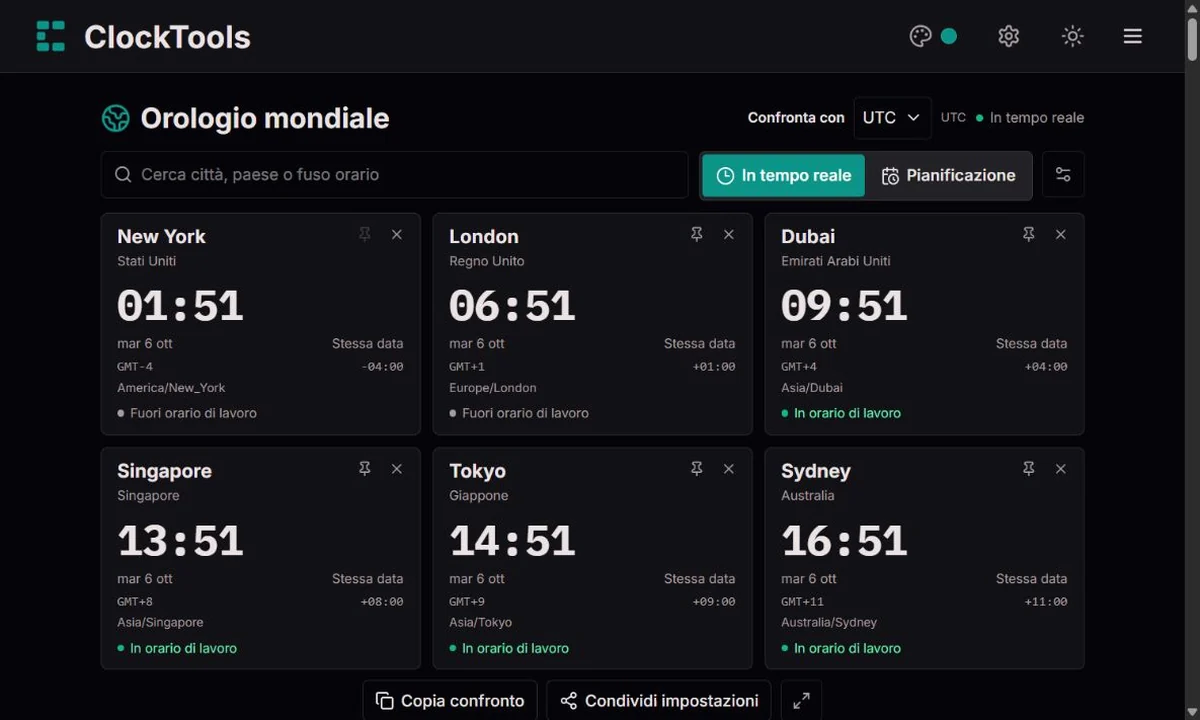The width and height of the screenshot is (1200, 720).
Task: Remove the Tokyo clock card
Action: coord(729,469)
